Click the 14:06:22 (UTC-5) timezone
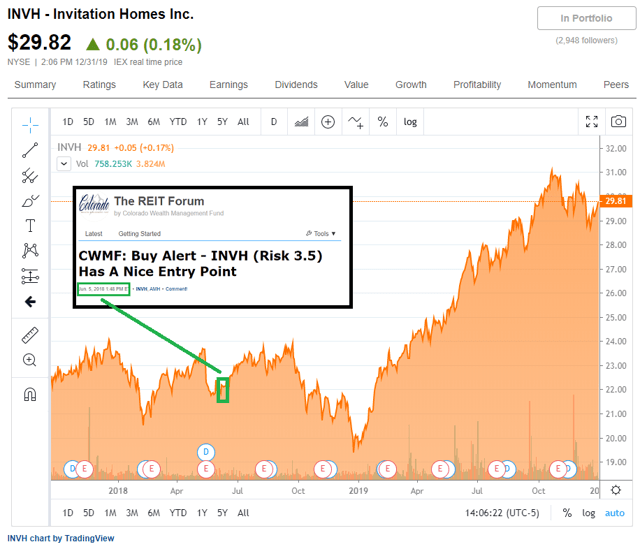The height and width of the screenshot is (549, 640). [x=502, y=513]
